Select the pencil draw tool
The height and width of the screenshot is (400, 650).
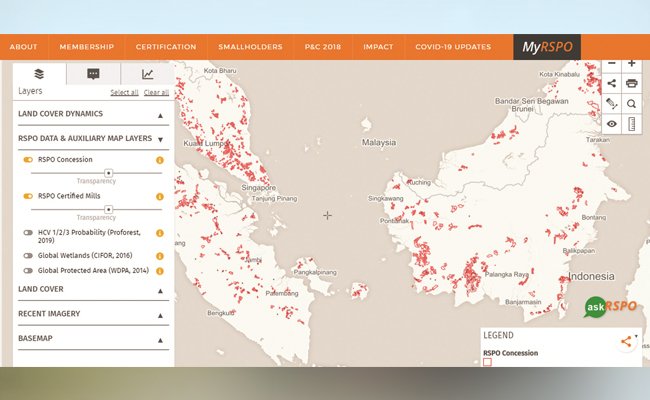click(x=611, y=104)
